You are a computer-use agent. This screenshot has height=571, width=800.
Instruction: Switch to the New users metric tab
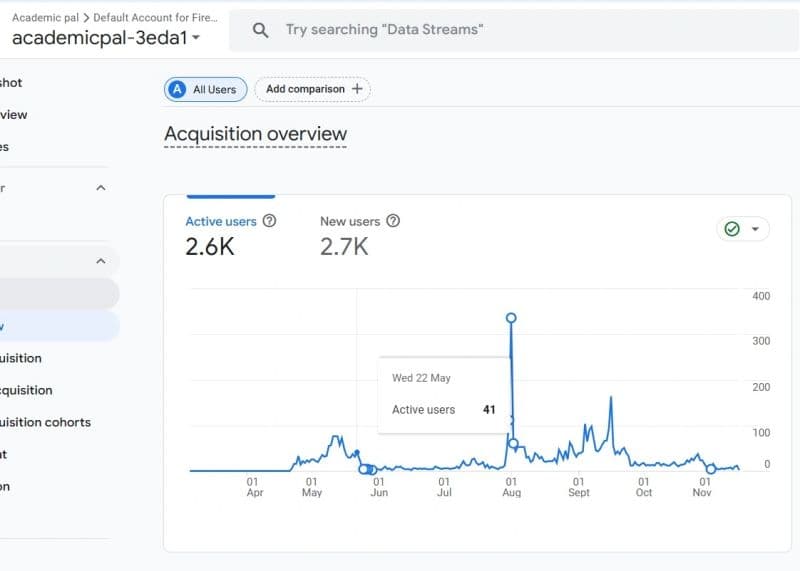click(350, 221)
